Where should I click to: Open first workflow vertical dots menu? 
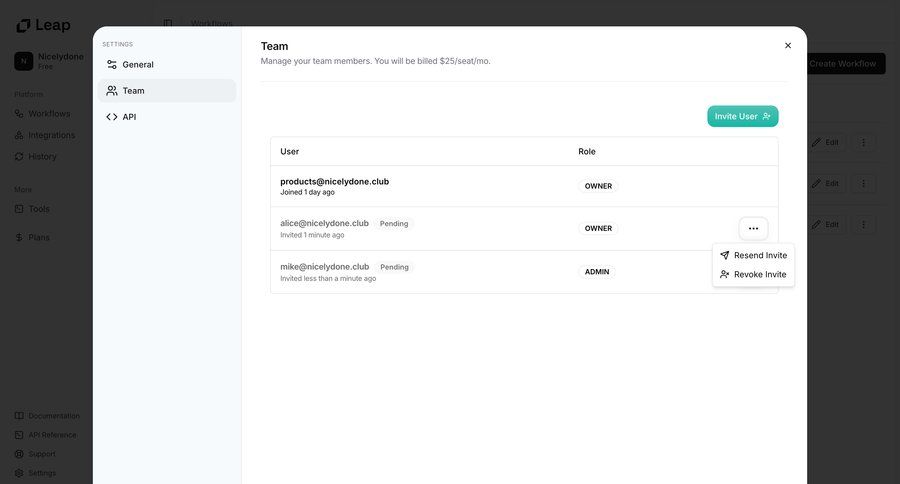[863, 142]
